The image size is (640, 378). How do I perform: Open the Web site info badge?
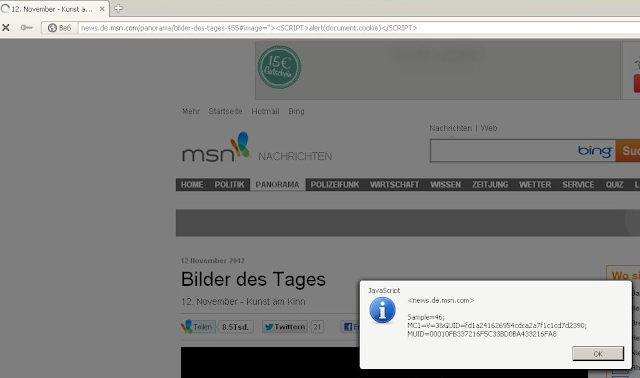pyautogui.click(x=60, y=28)
